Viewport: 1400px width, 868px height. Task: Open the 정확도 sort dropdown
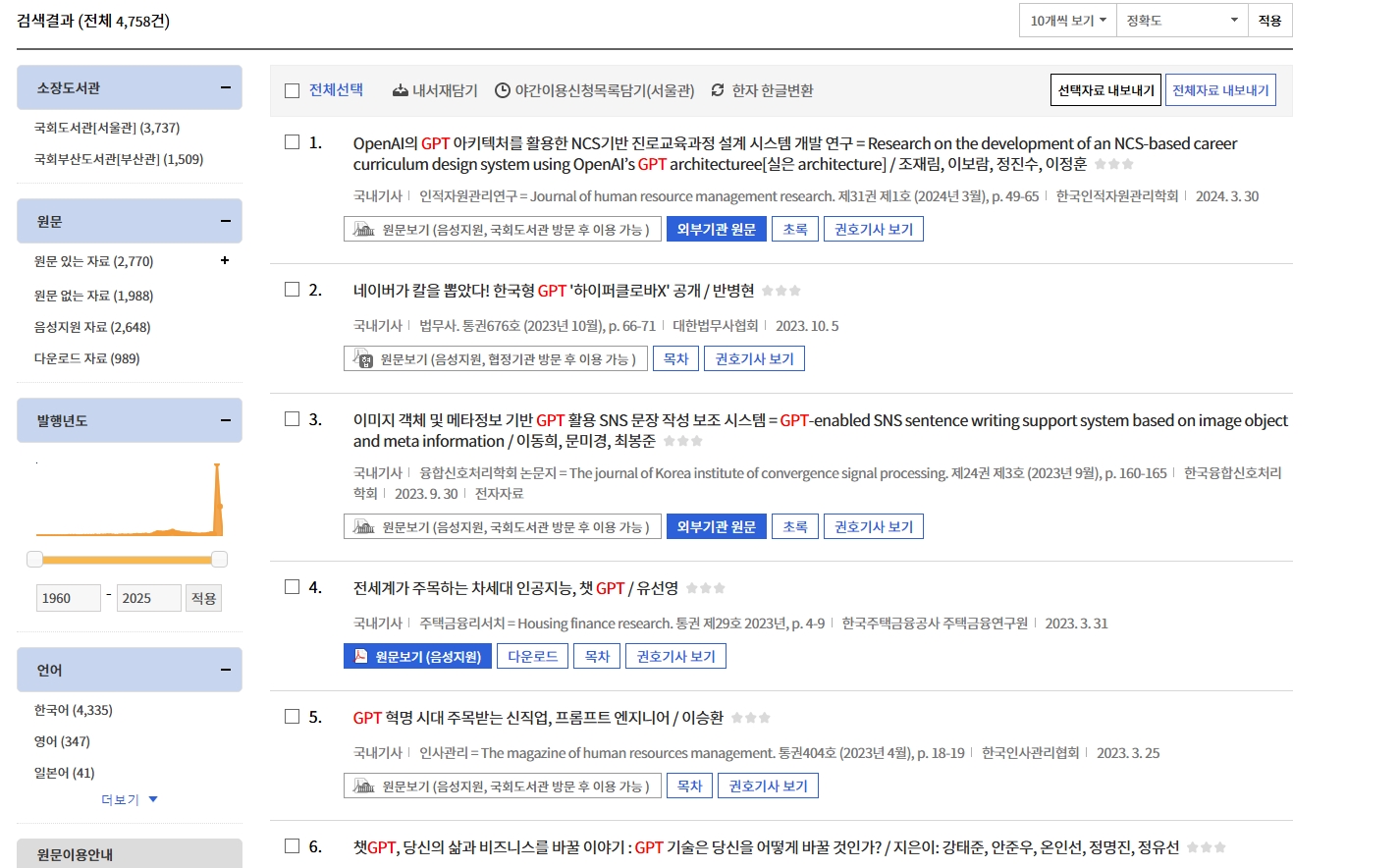pyautogui.click(x=1182, y=21)
